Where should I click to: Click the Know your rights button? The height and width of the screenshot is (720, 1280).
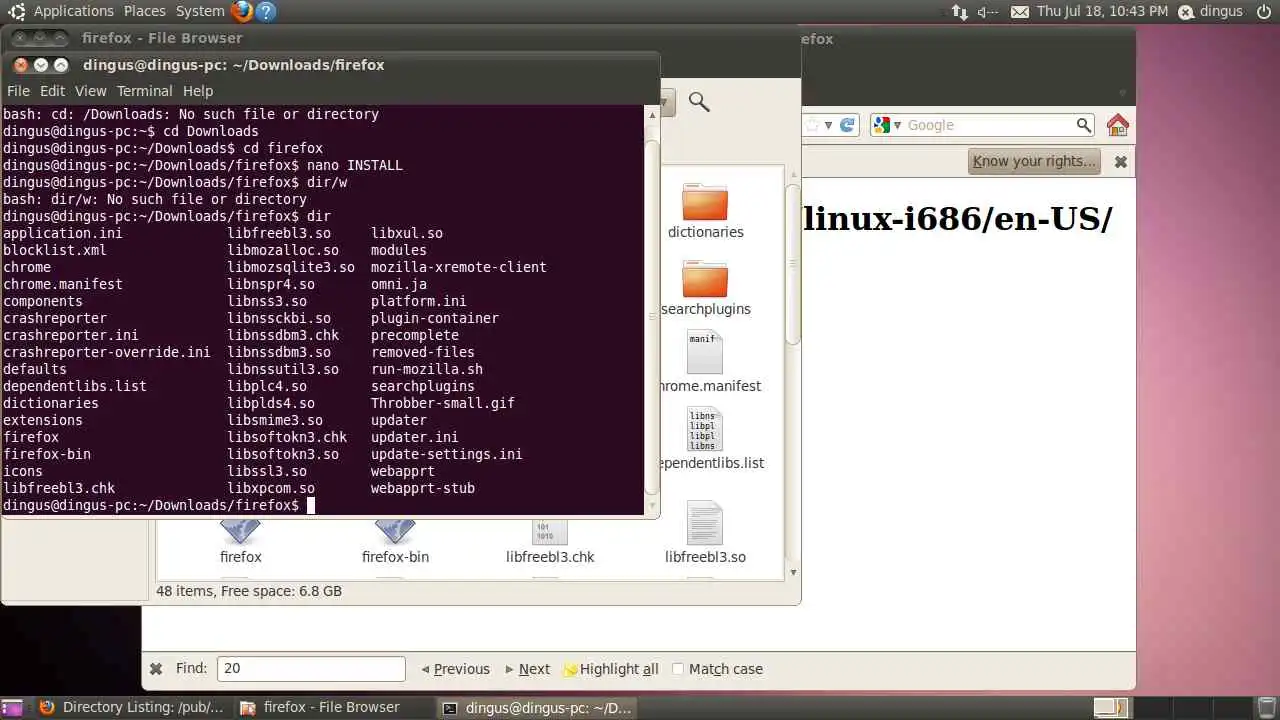1034,161
